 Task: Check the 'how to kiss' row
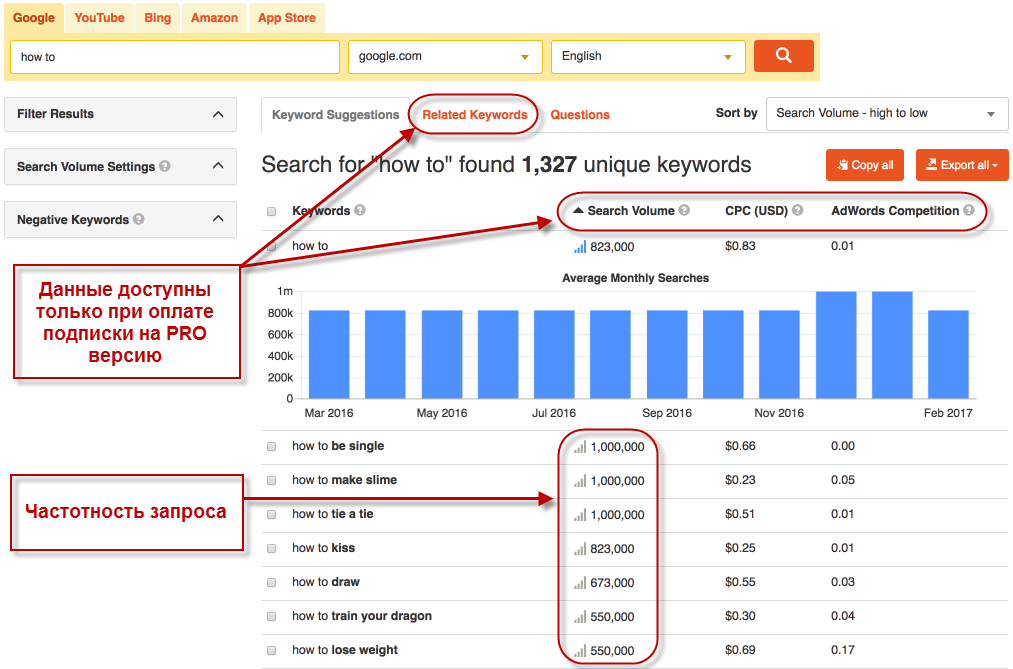click(271, 548)
